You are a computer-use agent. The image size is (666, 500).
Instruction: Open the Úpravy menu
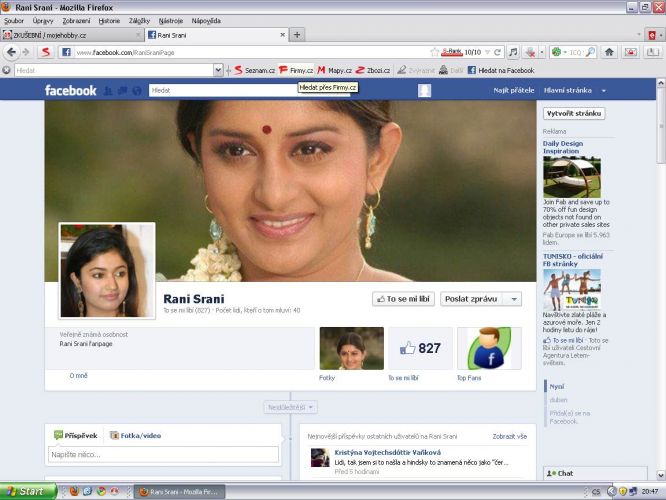pos(43,21)
